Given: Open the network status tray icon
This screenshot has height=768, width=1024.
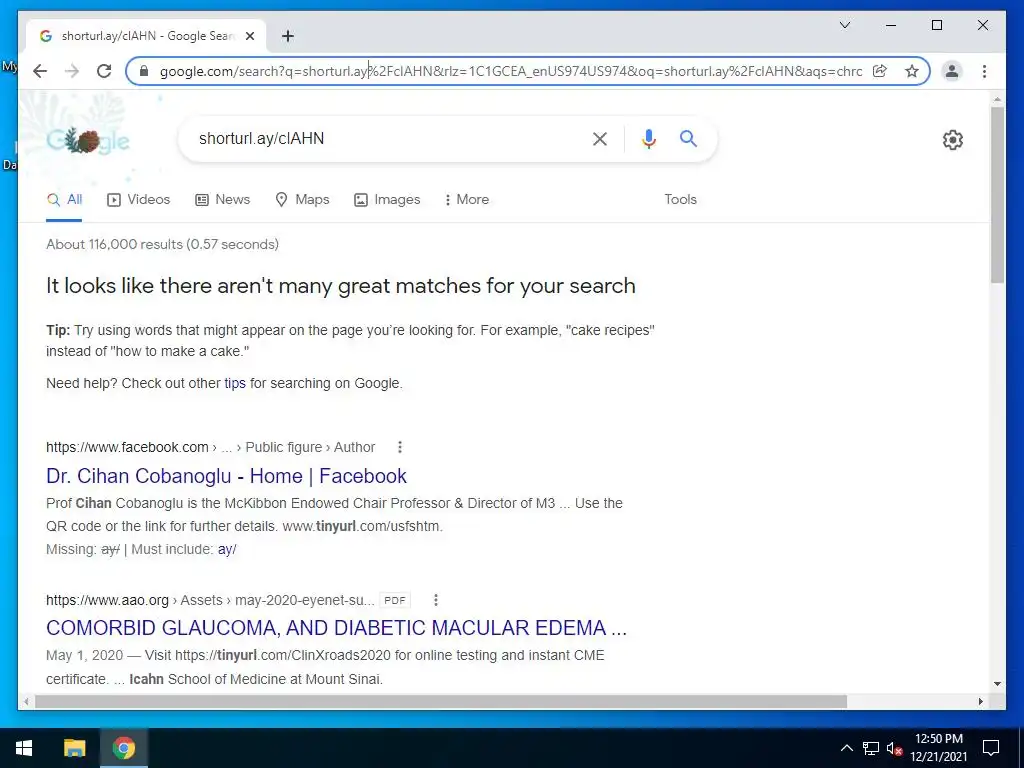Looking at the screenshot, I should 871,748.
